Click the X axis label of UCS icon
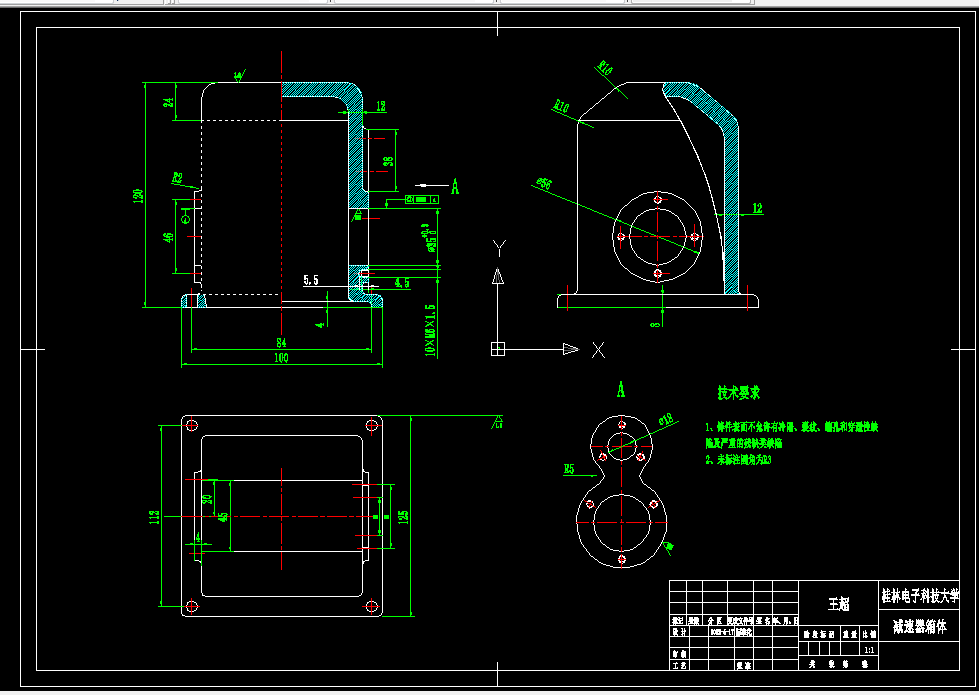 tap(598, 350)
